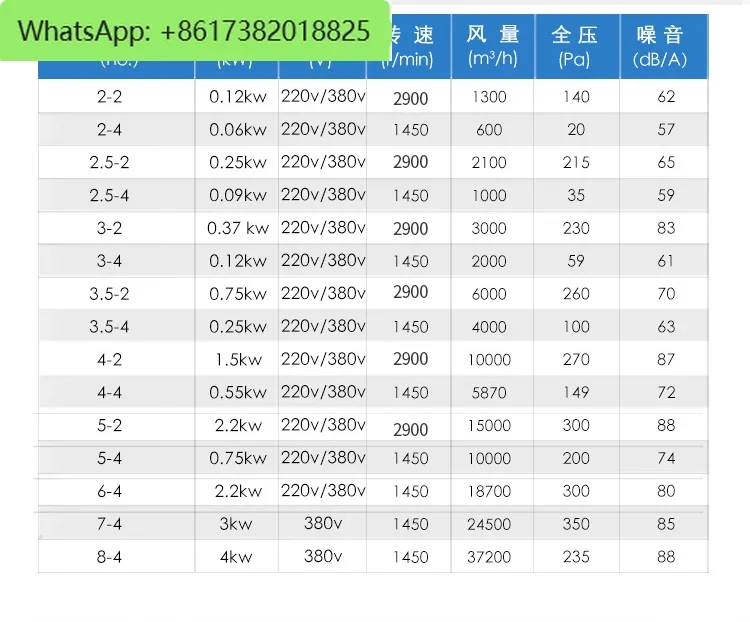Click the 380v voltage in row 8-4
The image size is (750, 622).
323,556
